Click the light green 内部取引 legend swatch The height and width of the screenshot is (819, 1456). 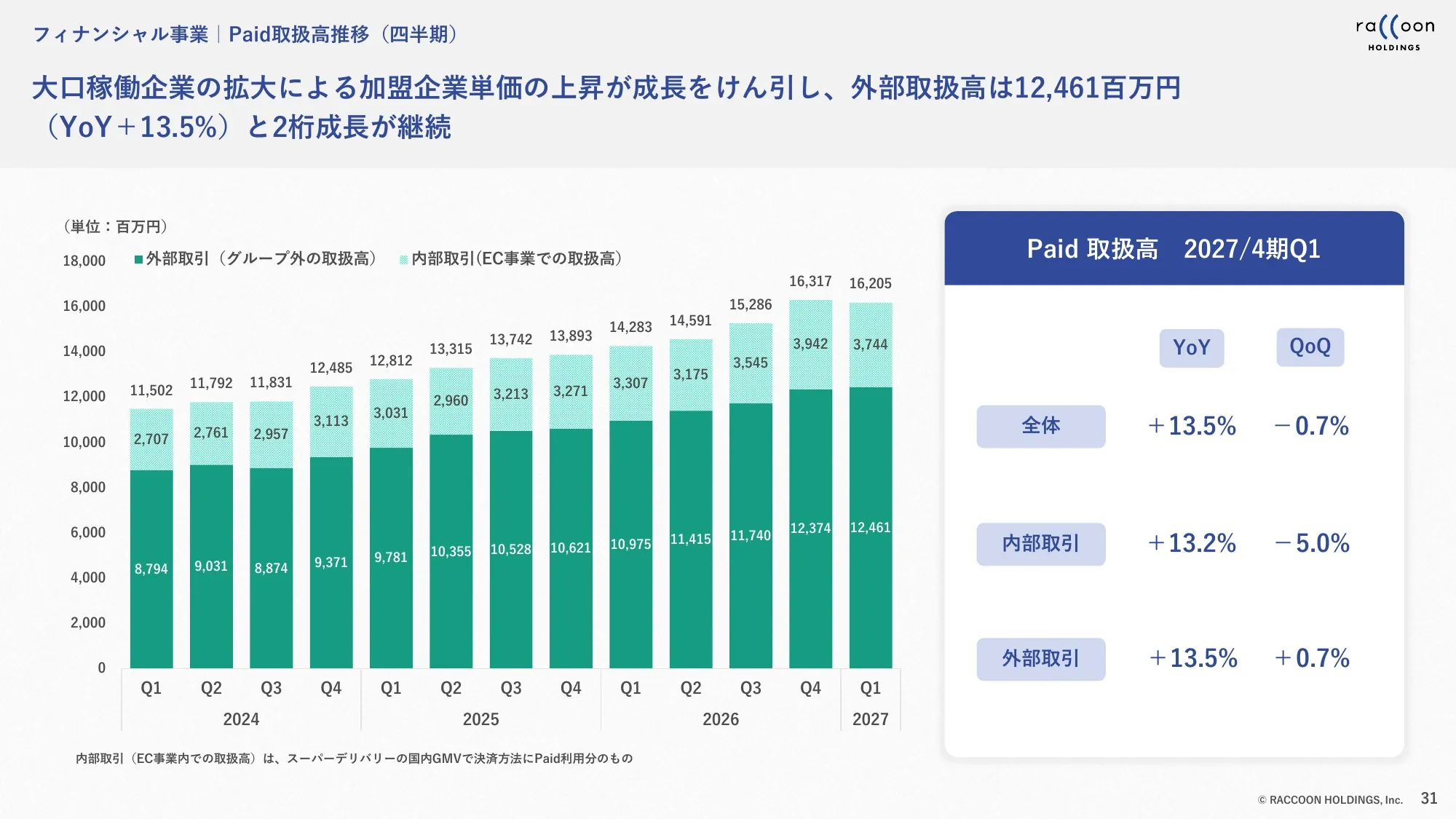pos(403,259)
